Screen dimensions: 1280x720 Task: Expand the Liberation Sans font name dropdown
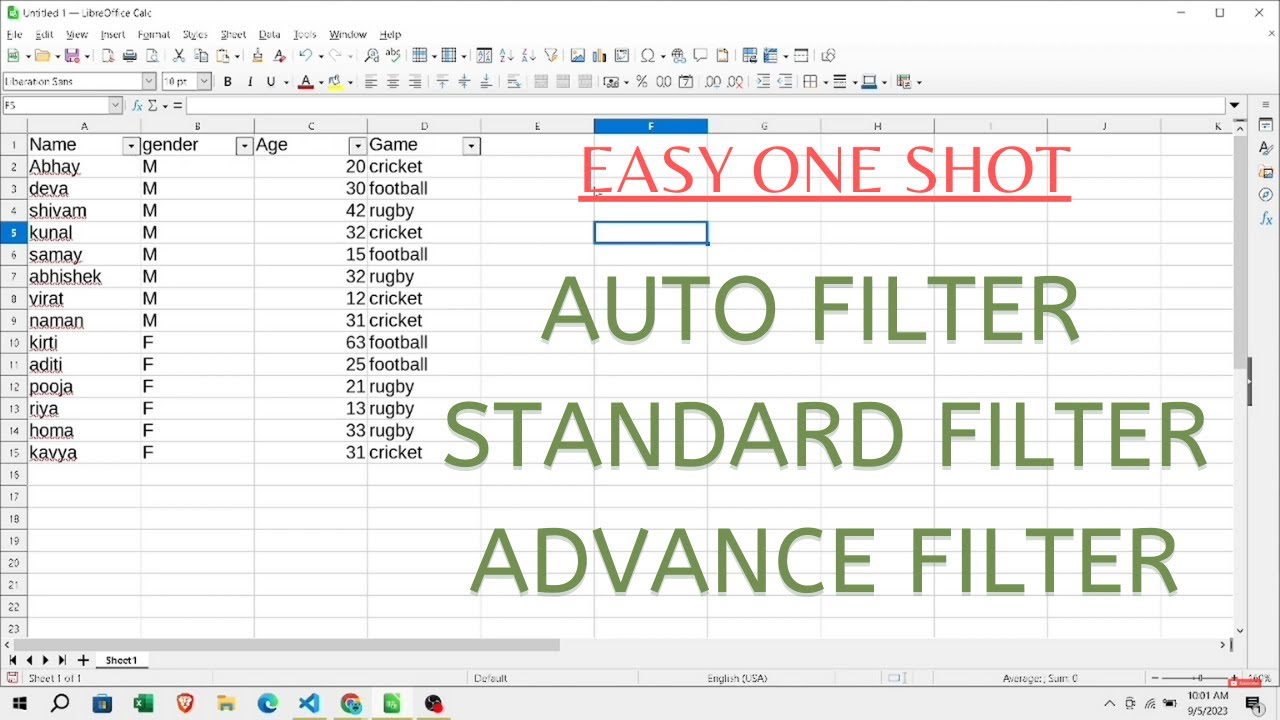149,82
